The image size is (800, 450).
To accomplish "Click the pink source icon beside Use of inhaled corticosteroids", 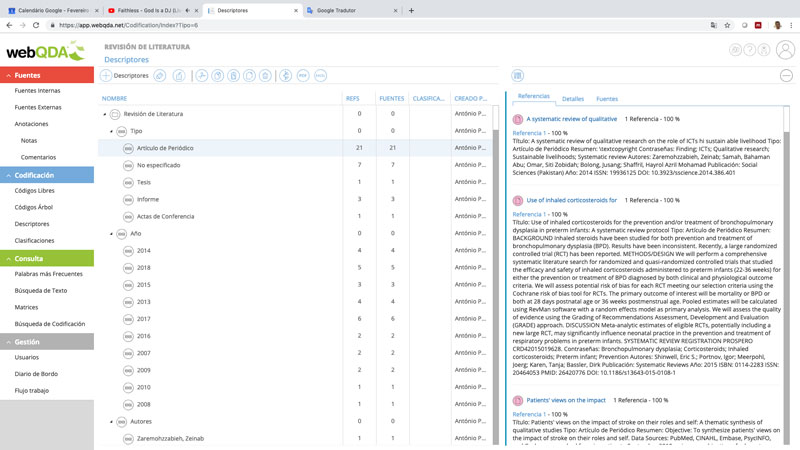I will [x=518, y=201].
